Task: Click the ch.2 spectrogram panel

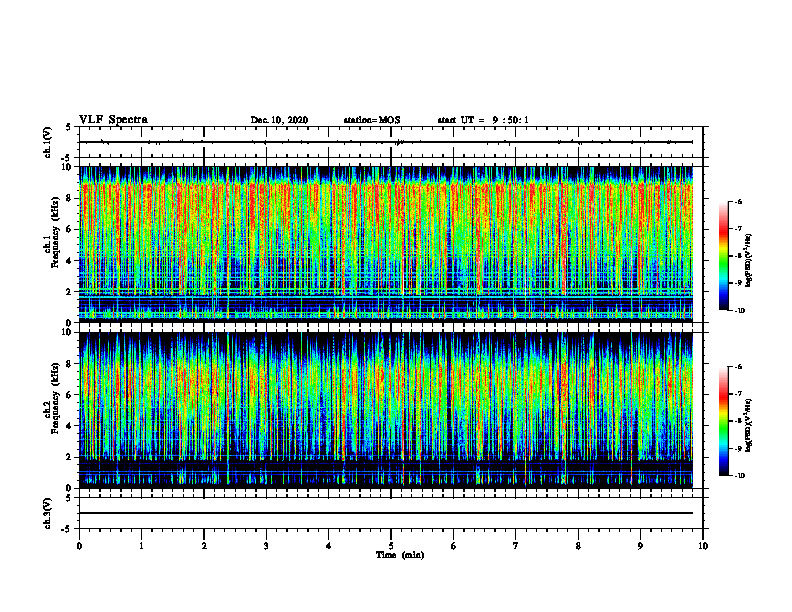Action: tap(386, 410)
